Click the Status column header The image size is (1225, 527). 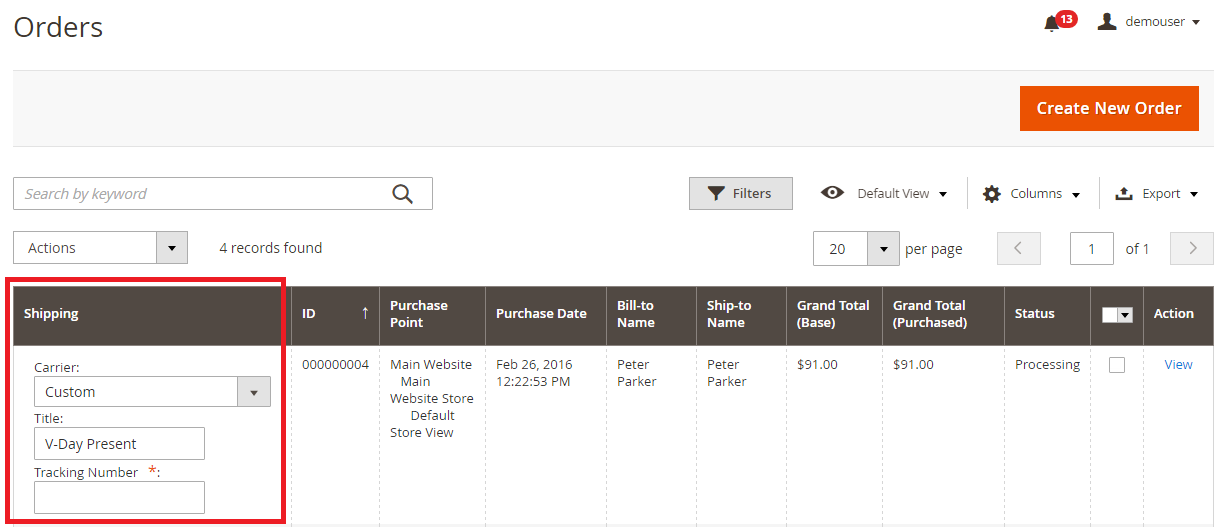tap(1034, 314)
